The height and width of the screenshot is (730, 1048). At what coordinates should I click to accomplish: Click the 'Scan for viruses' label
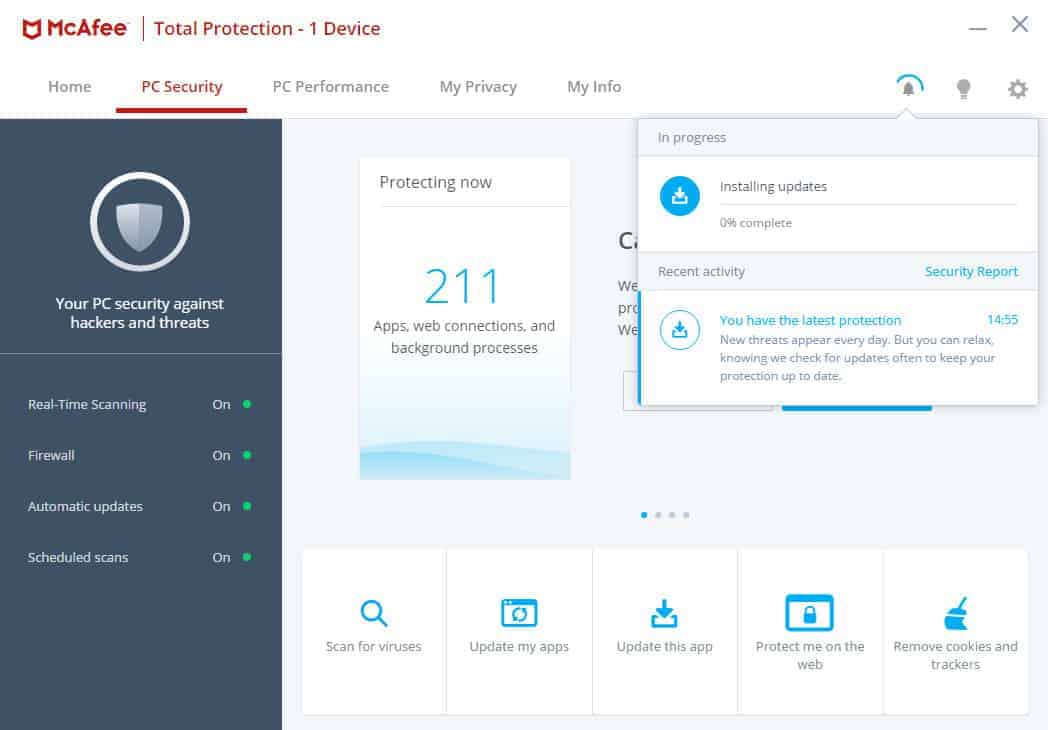point(374,646)
